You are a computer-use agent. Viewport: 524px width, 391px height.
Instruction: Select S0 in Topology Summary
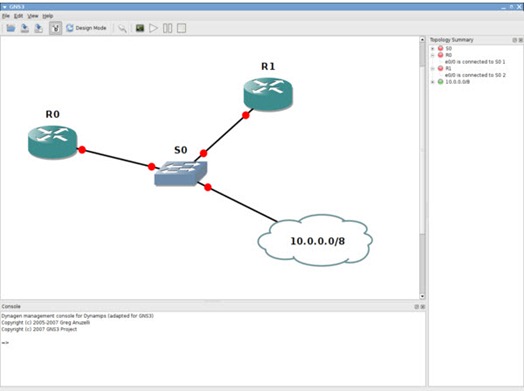pos(448,48)
